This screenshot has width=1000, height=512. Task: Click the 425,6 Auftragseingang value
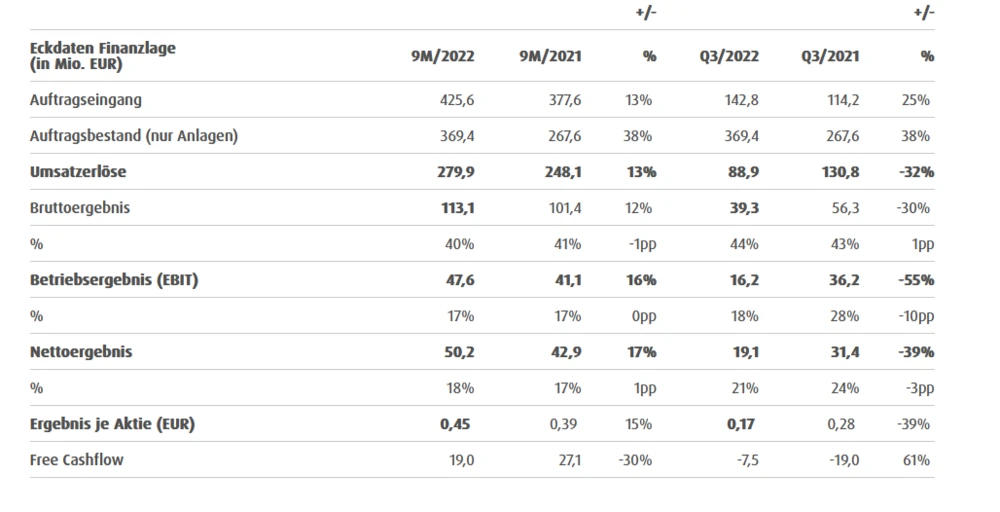457,100
